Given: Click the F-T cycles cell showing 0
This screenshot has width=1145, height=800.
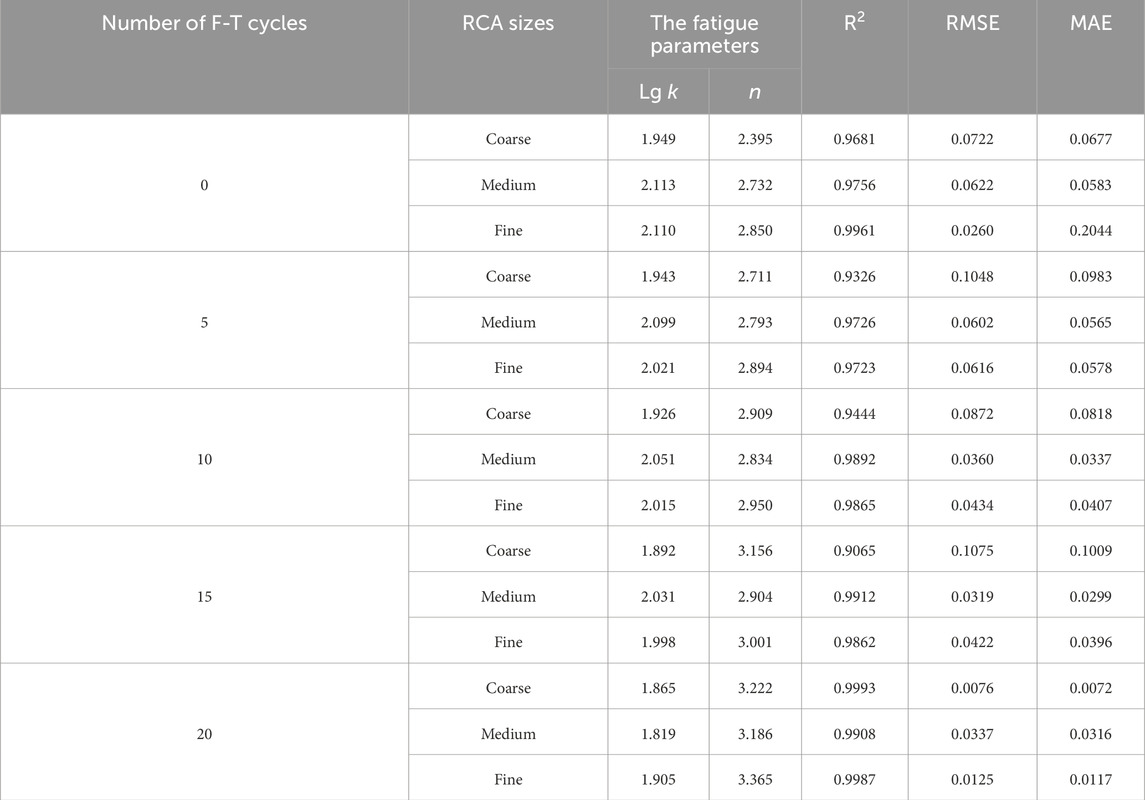Looking at the screenshot, I should coord(204,183).
